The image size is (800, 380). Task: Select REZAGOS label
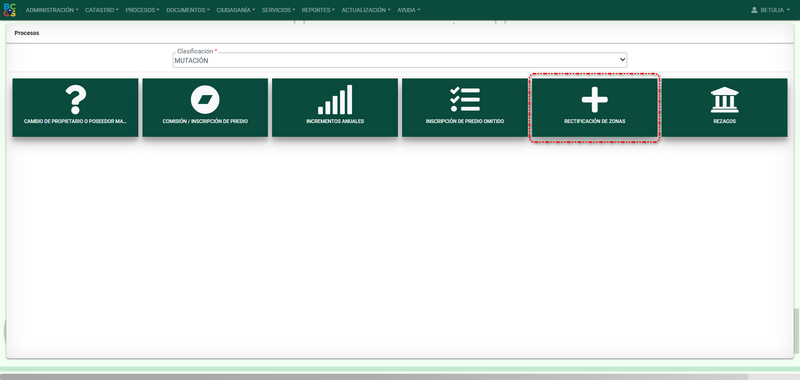point(724,121)
